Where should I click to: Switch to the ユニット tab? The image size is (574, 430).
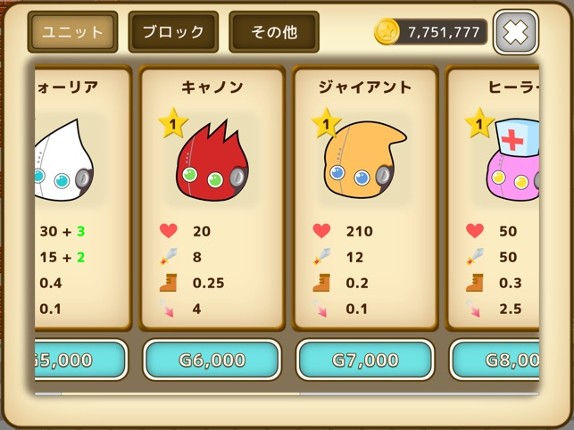point(72,32)
